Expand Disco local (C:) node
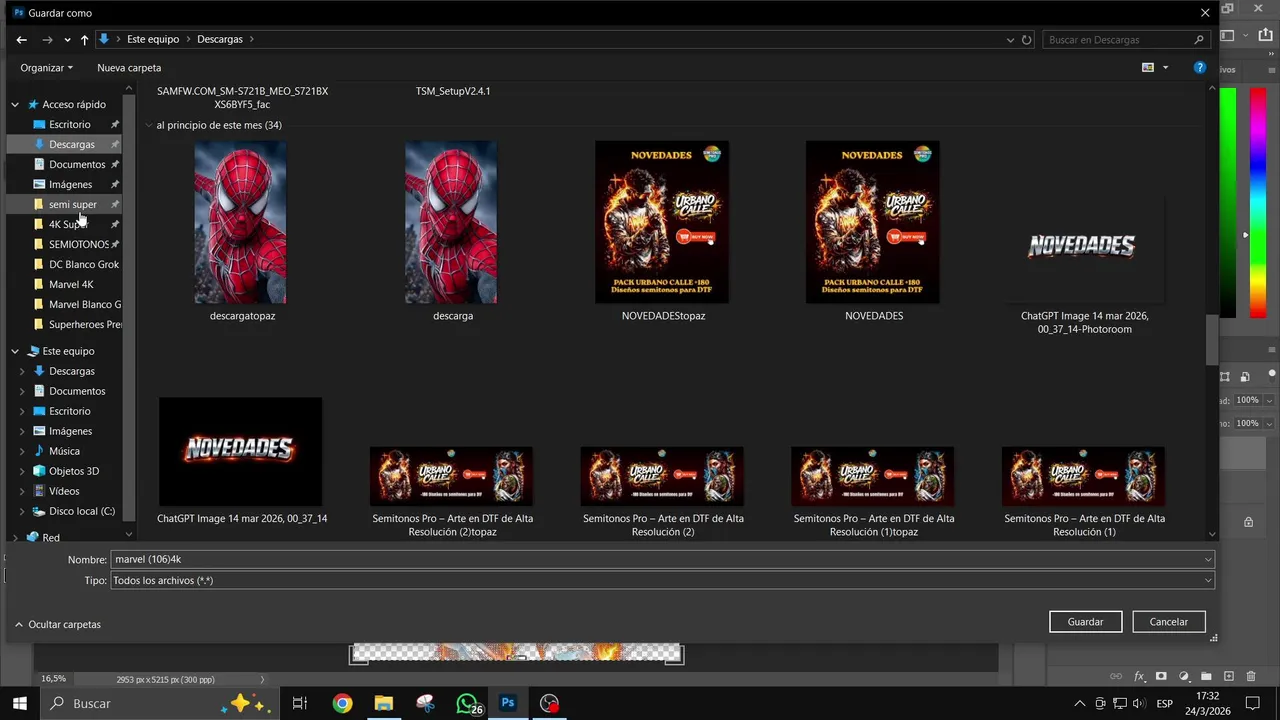This screenshot has width=1280, height=720. pos(22,511)
